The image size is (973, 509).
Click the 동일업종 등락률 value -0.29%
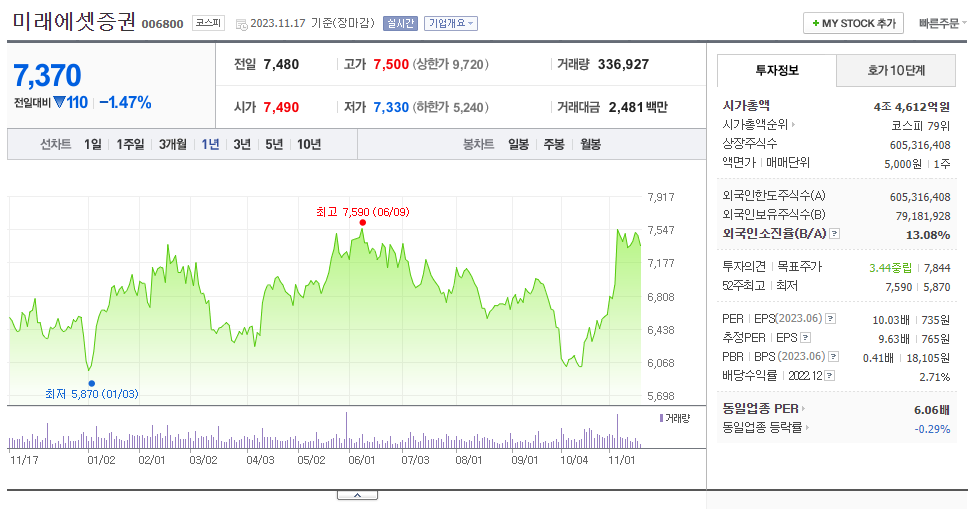(932, 429)
